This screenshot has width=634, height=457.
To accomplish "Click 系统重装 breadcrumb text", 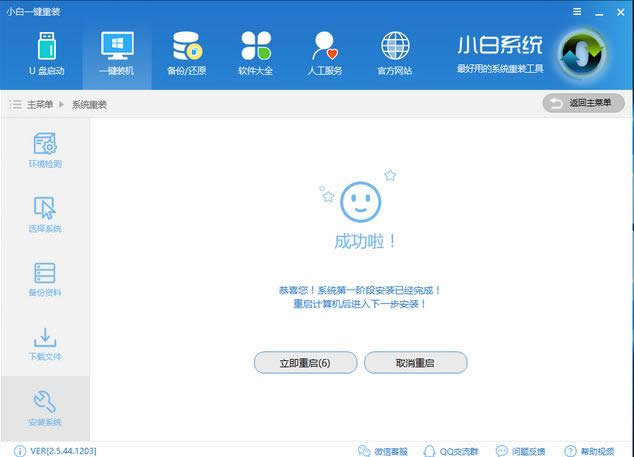I will [x=89, y=105].
